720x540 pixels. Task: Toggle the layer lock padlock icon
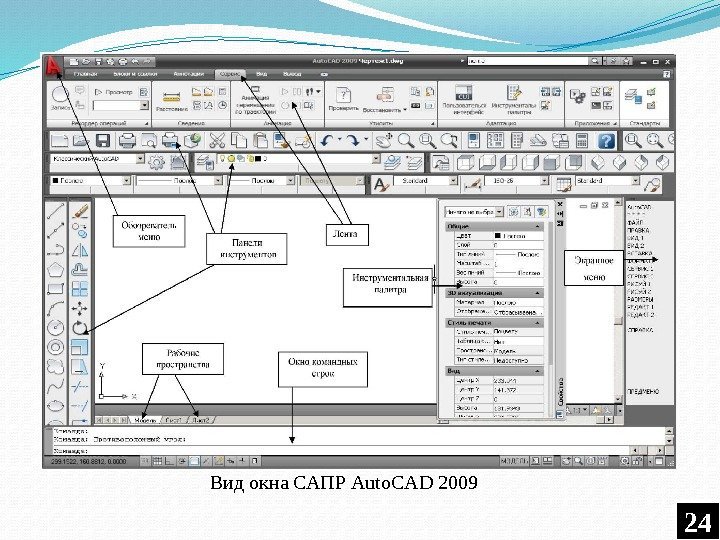[x=250, y=159]
